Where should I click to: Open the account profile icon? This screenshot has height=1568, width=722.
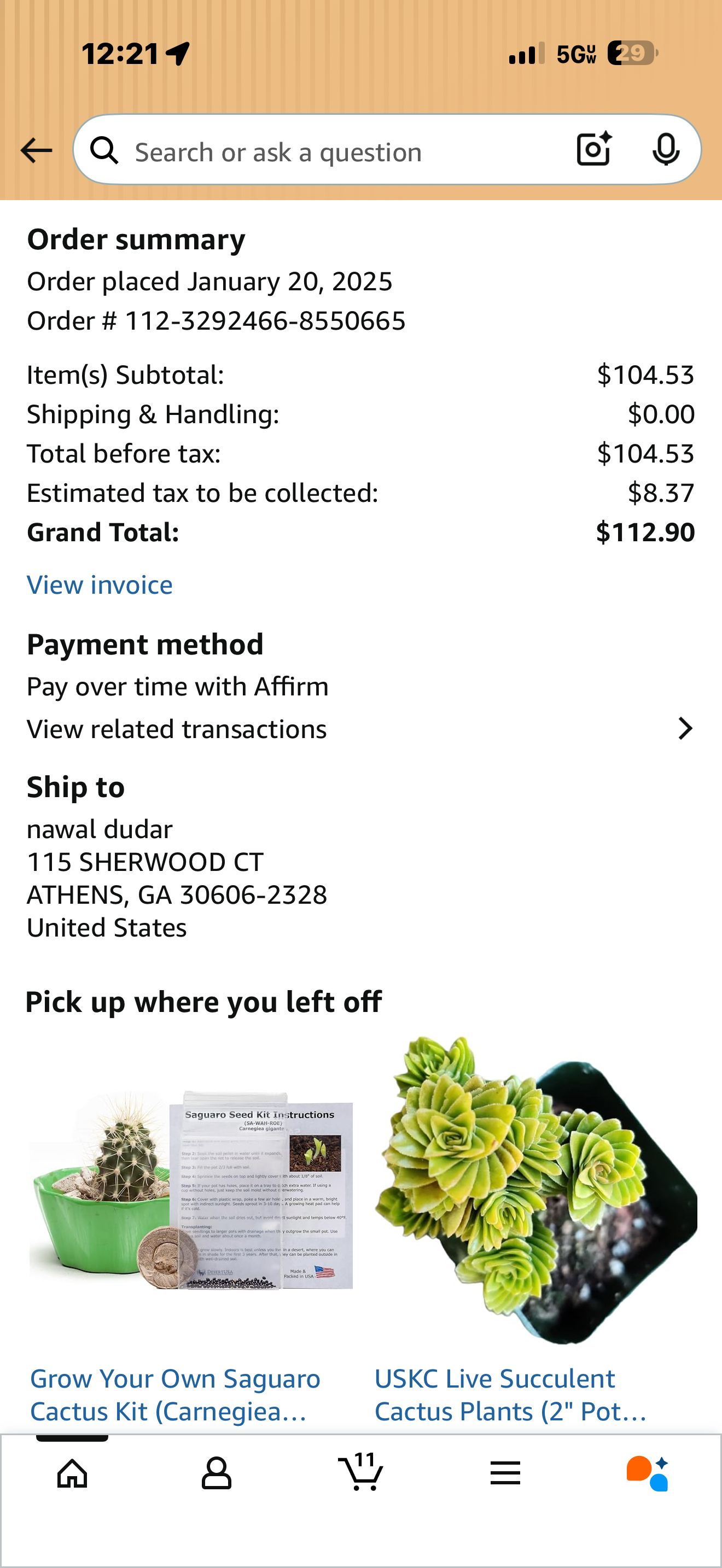coord(216,1473)
